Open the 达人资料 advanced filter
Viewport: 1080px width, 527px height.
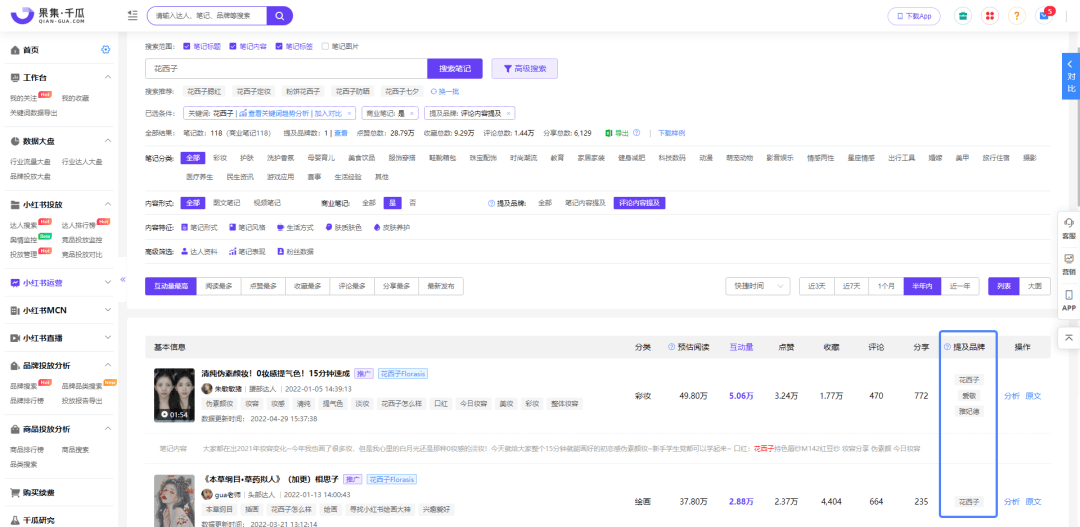(x=199, y=251)
